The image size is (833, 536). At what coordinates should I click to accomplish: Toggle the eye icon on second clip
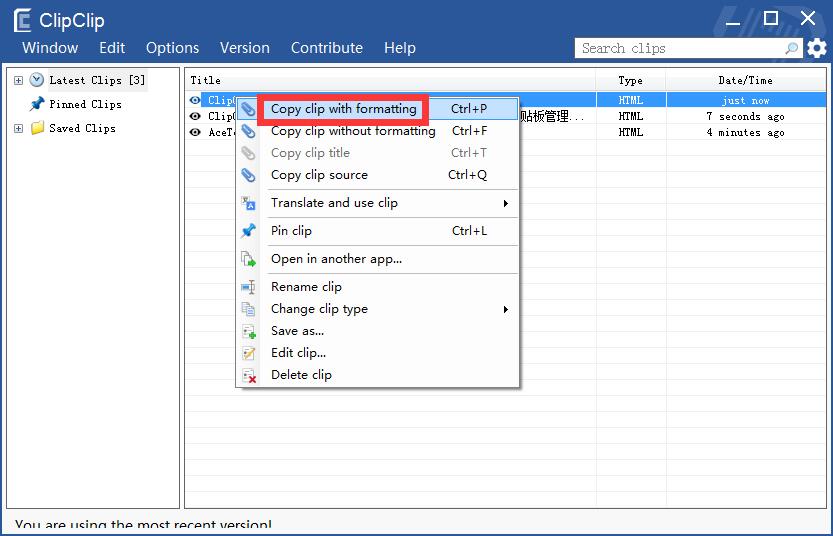(x=195, y=116)
